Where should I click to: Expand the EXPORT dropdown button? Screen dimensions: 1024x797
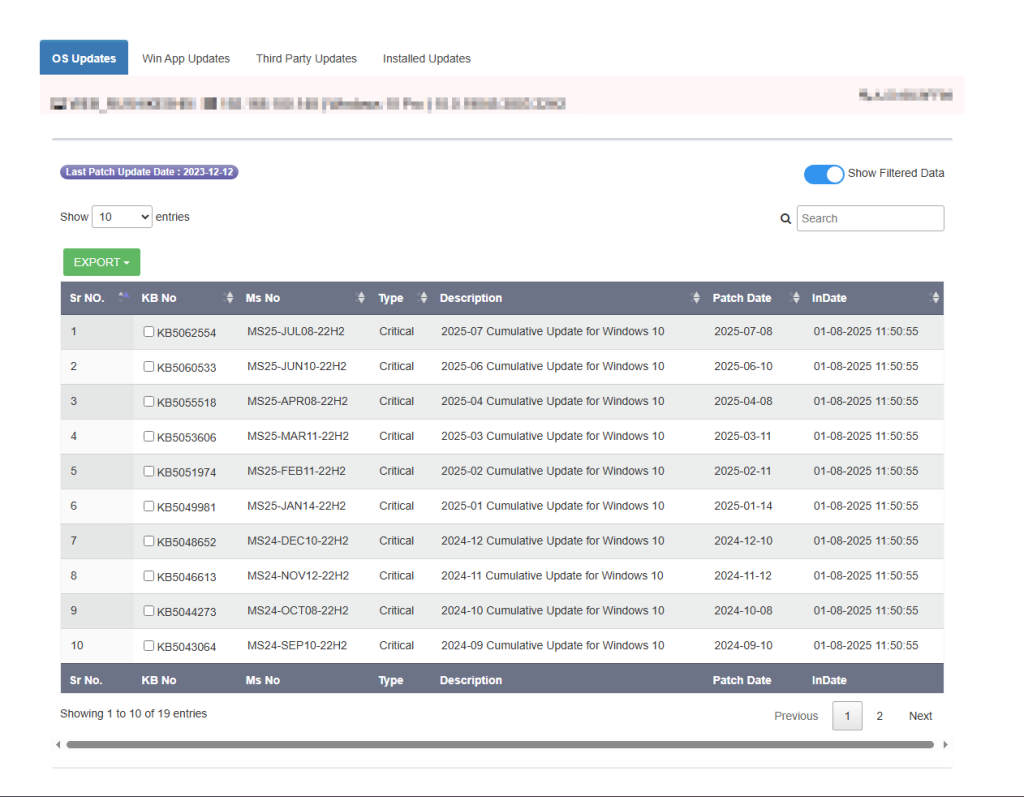coord(101,262)
